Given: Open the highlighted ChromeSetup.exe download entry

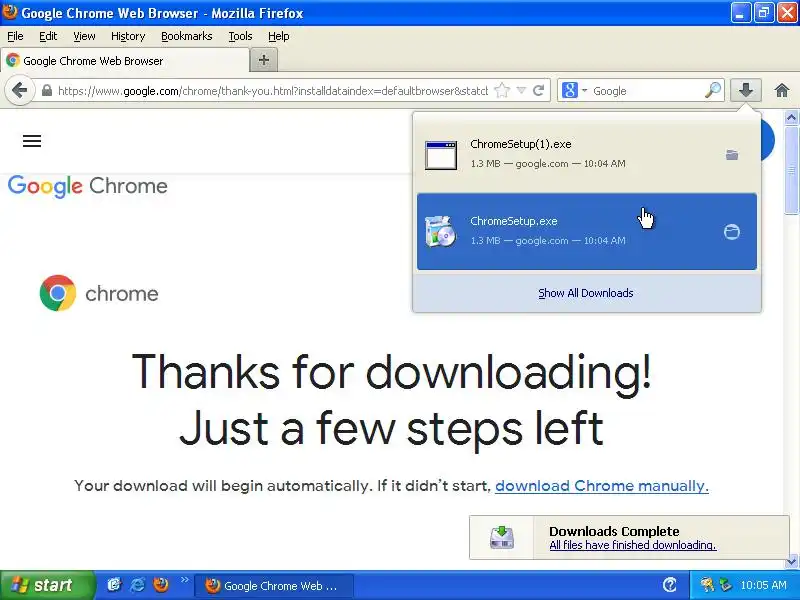Looking at the screenshot, I should (587, 231).
